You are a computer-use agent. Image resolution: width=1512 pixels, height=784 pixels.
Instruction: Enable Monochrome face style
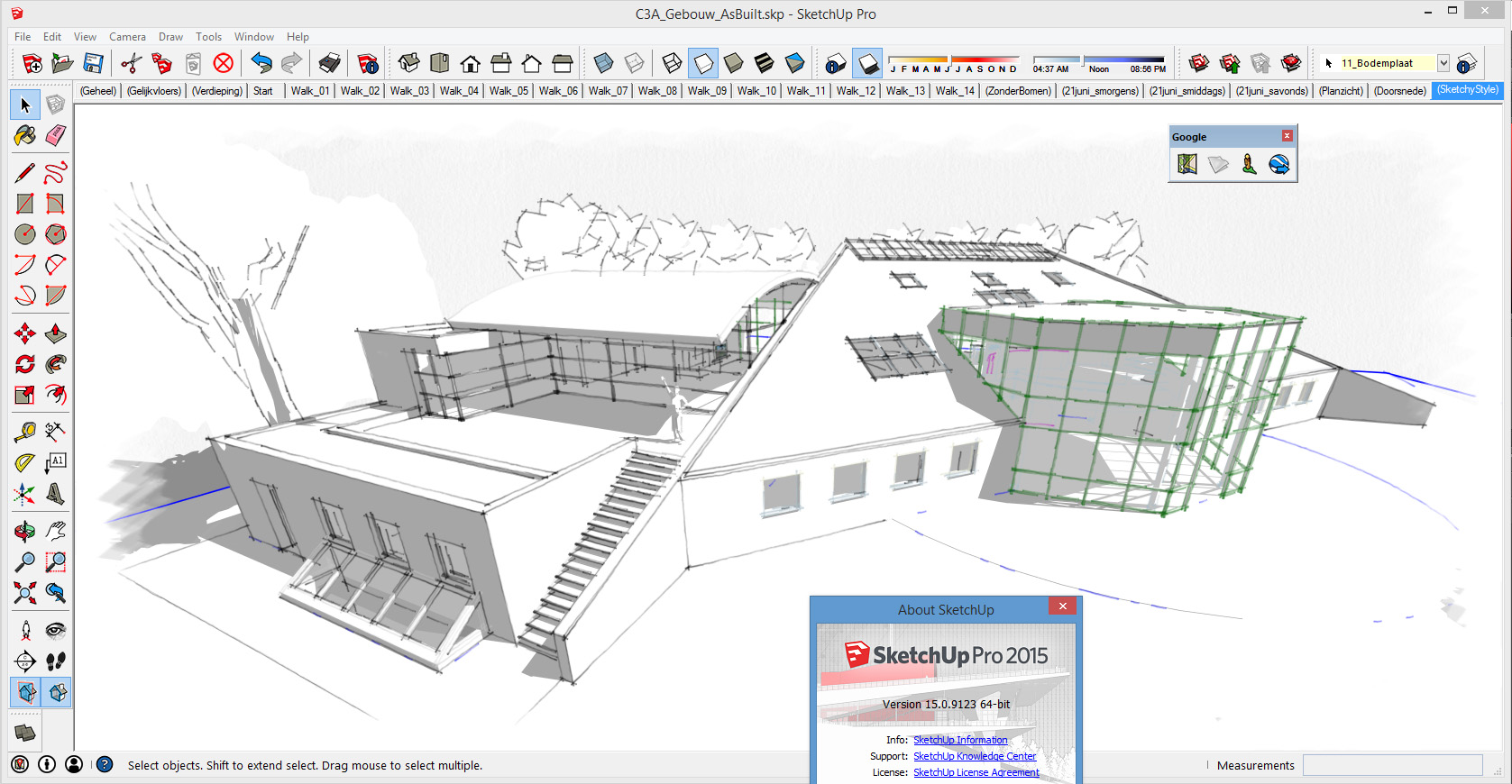click(x=795, y=63)
